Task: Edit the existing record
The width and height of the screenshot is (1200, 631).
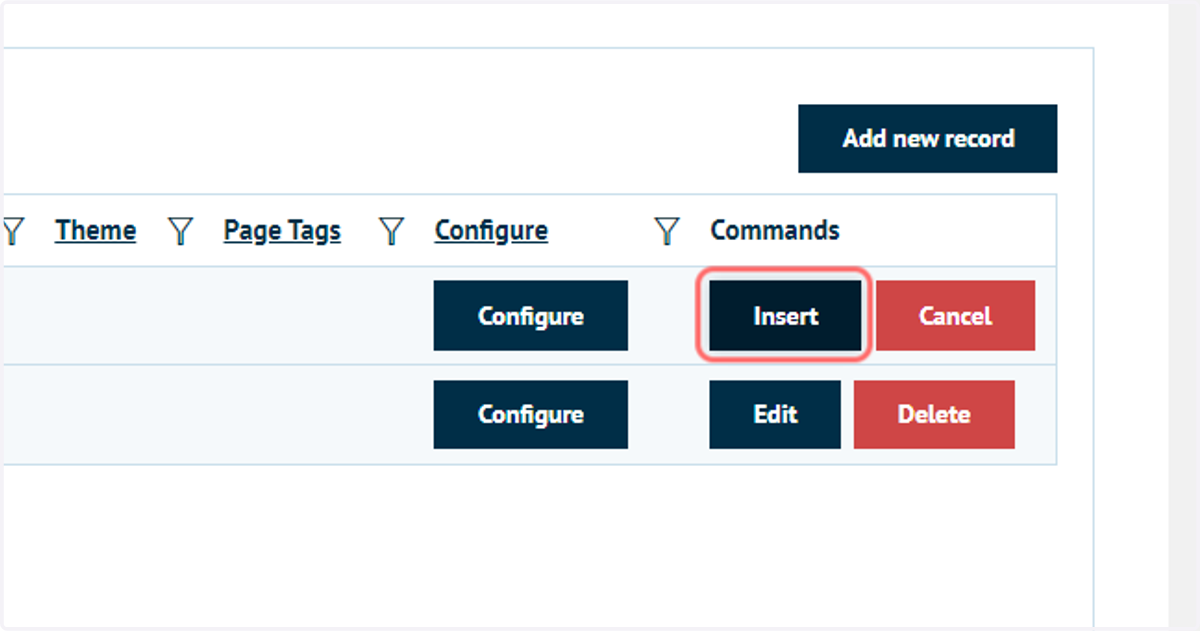Action: pyautogui.click(x=775, y=414)
